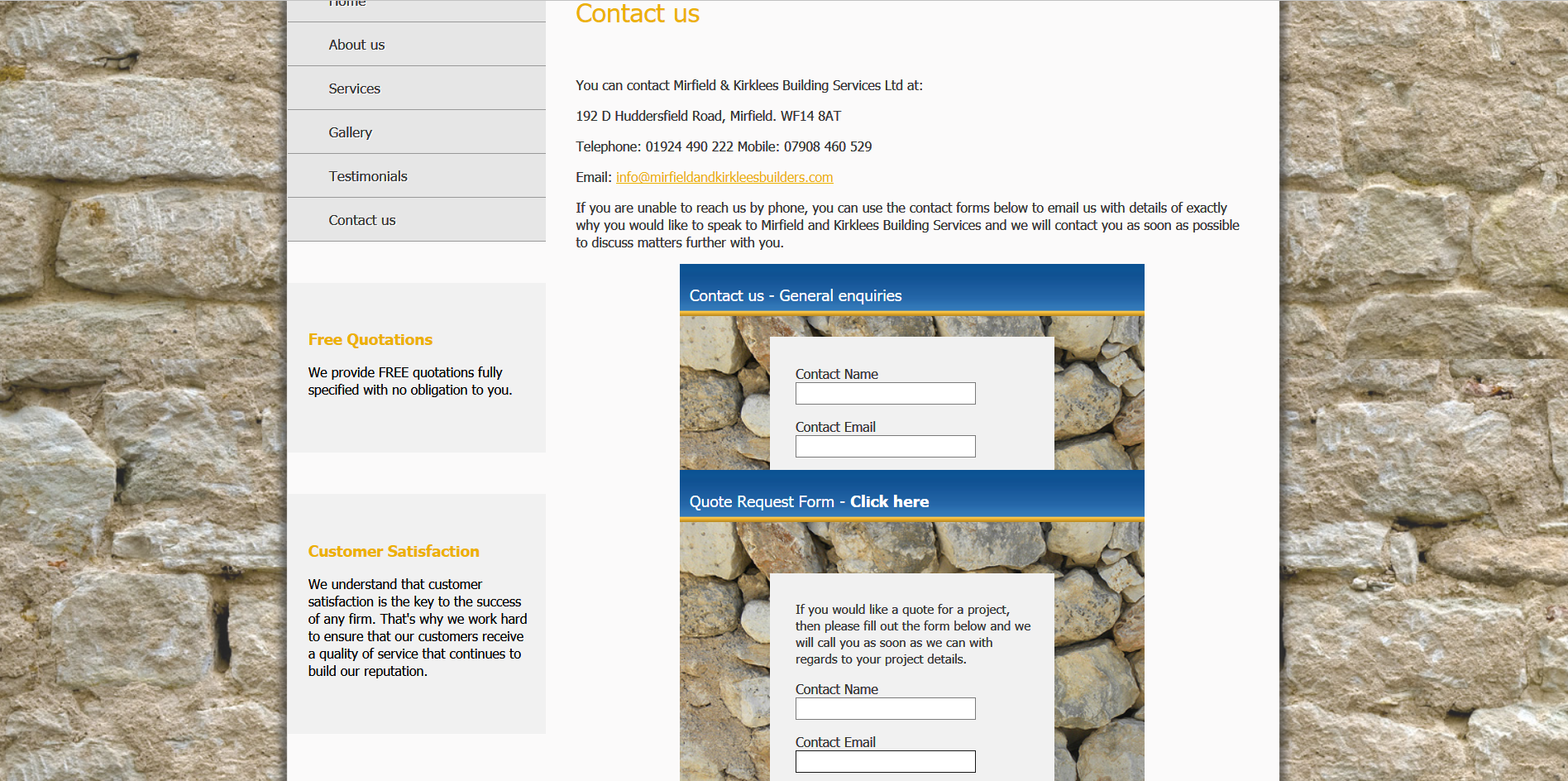Click the Customer Satisfaction heading
Viewport: 1568px width, 781px height.
[x=394, y=551]
